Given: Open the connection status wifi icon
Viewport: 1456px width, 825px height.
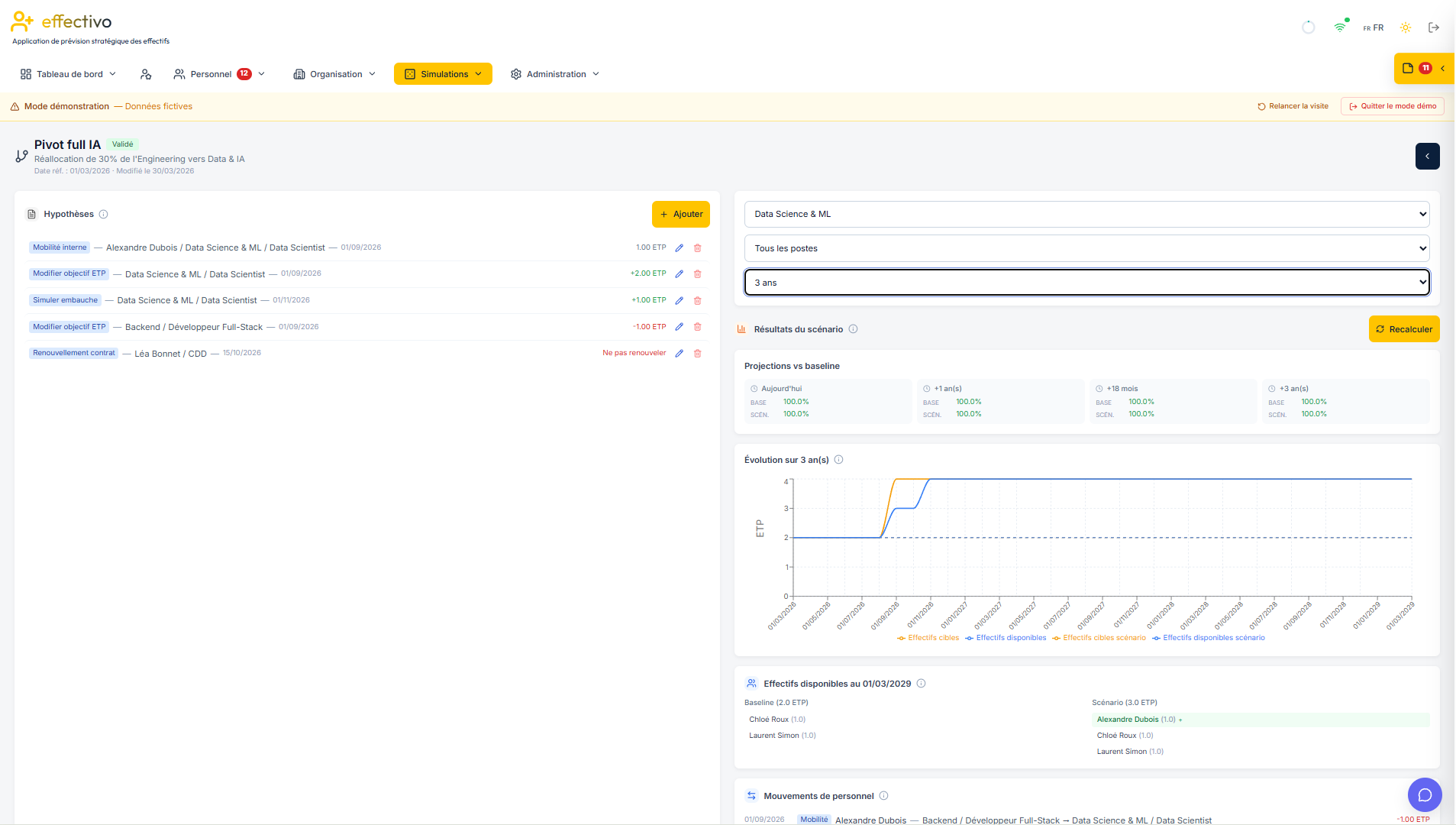Looking at the screenshot, I should point(1340,27).
